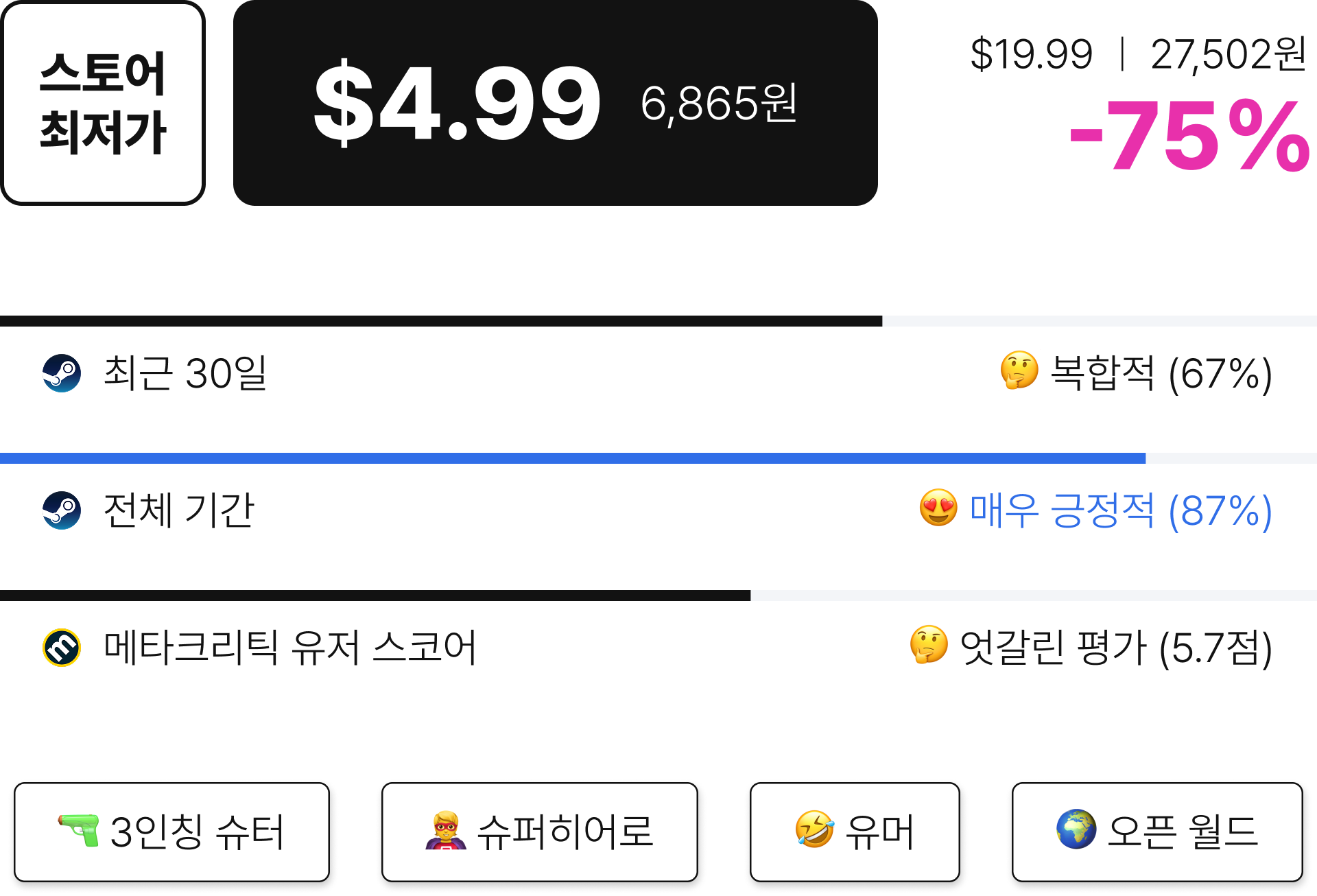Click the thinking emoji next to 복합적 (67%)
The height and width of the screenshot is (896, 1317).
(1019, 370)
